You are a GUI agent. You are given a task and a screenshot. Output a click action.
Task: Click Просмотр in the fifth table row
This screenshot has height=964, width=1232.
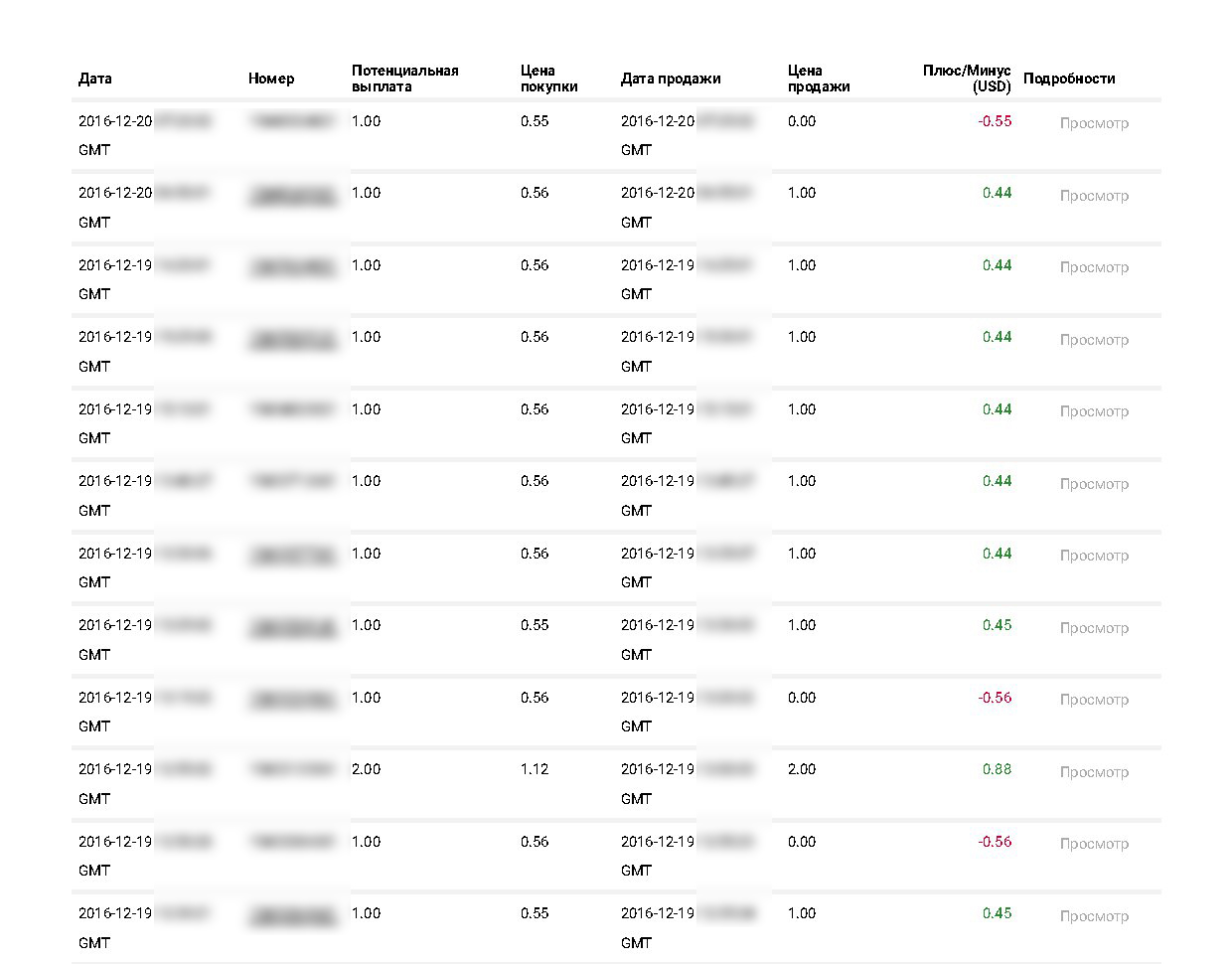1094,411
